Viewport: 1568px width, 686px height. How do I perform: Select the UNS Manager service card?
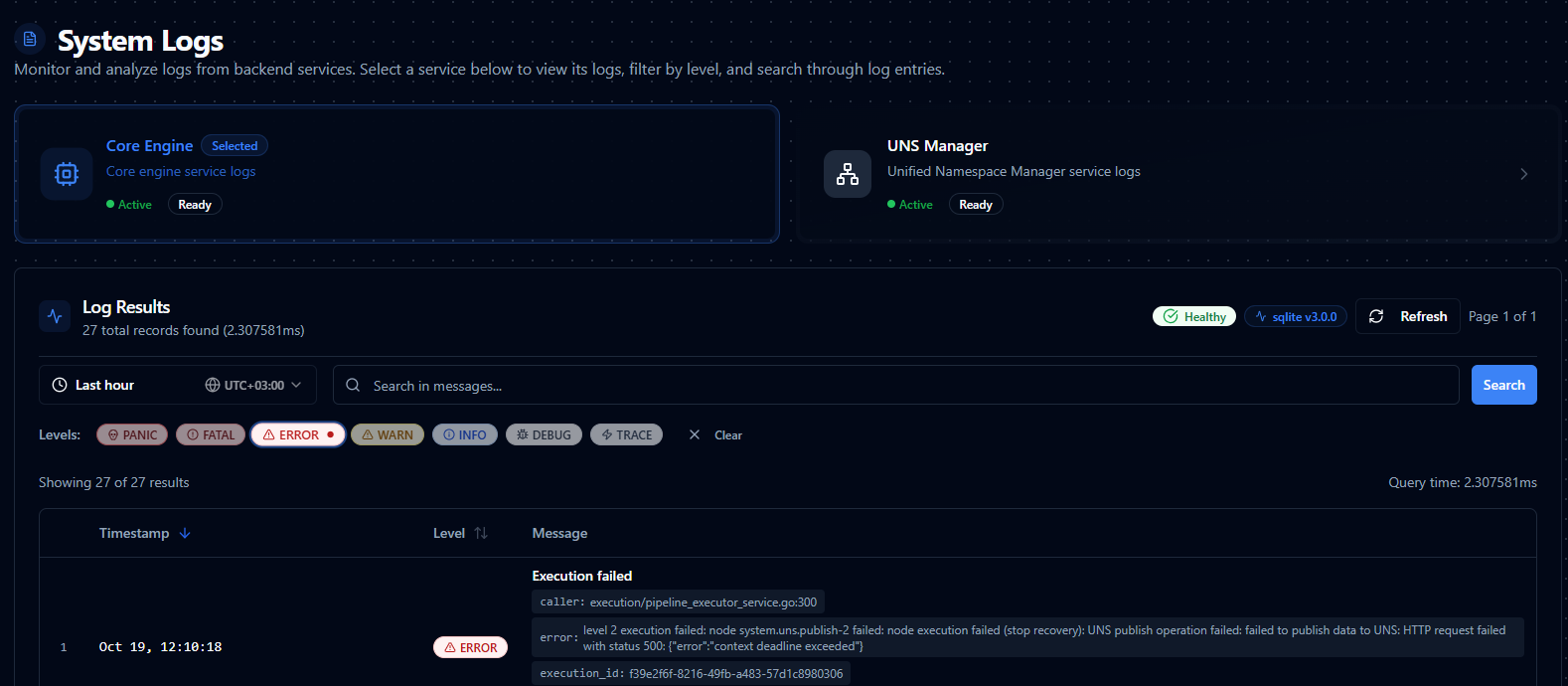coord(1177,174)
